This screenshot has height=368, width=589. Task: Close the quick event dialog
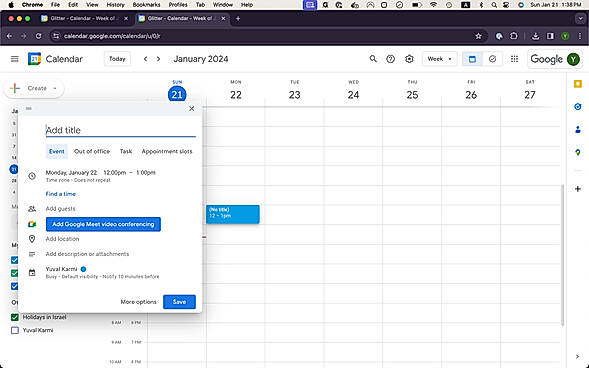[192, 109]
